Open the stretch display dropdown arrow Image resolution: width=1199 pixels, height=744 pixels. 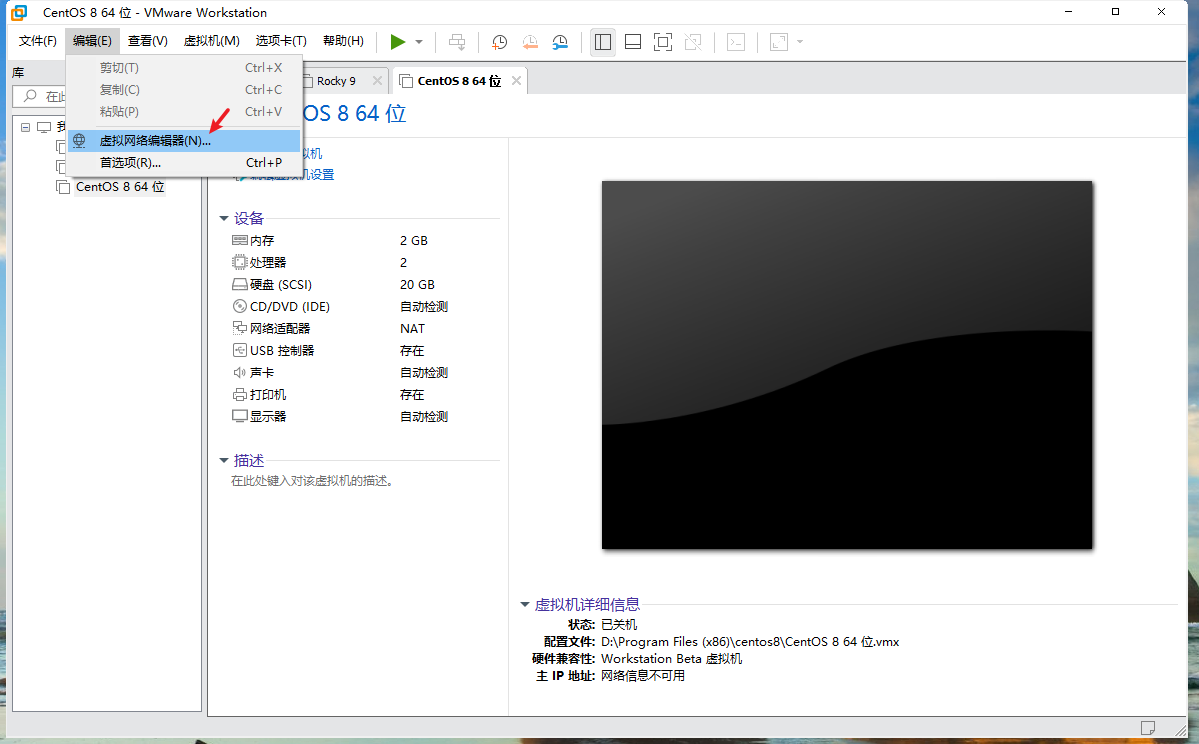pyautogui.click(x=800, y=42)
